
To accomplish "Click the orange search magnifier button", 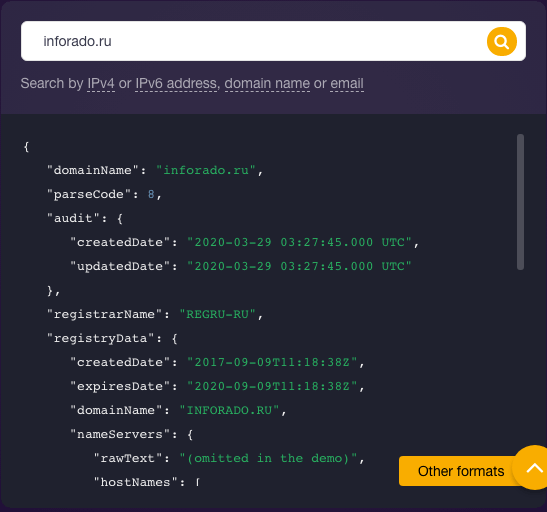I will pyautogui.click(x=501, y=42).
